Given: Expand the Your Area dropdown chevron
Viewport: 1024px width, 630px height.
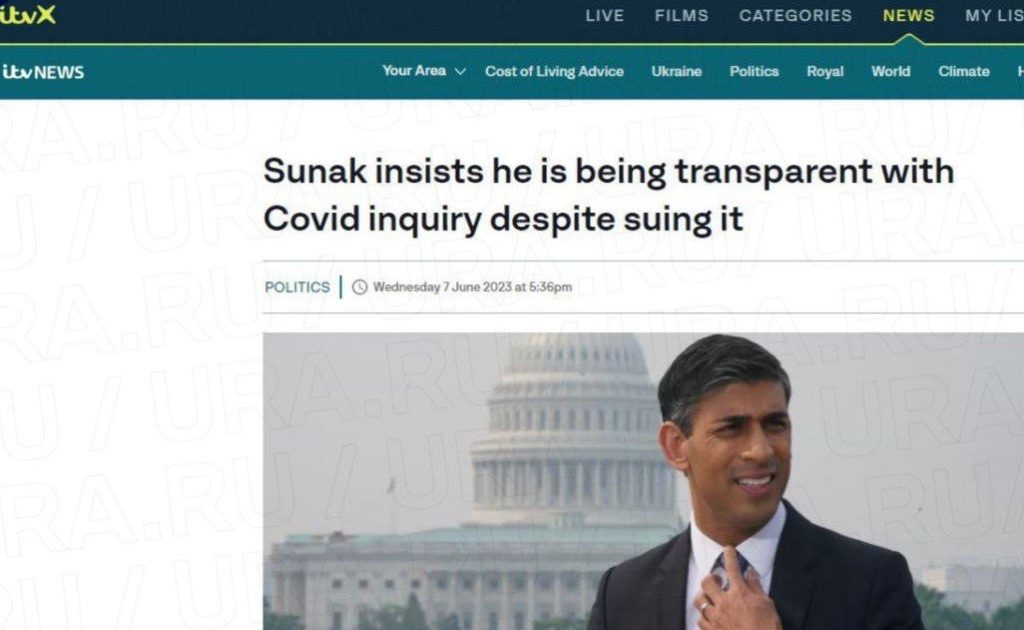Looking at the screenshot, I should point(460,72).
